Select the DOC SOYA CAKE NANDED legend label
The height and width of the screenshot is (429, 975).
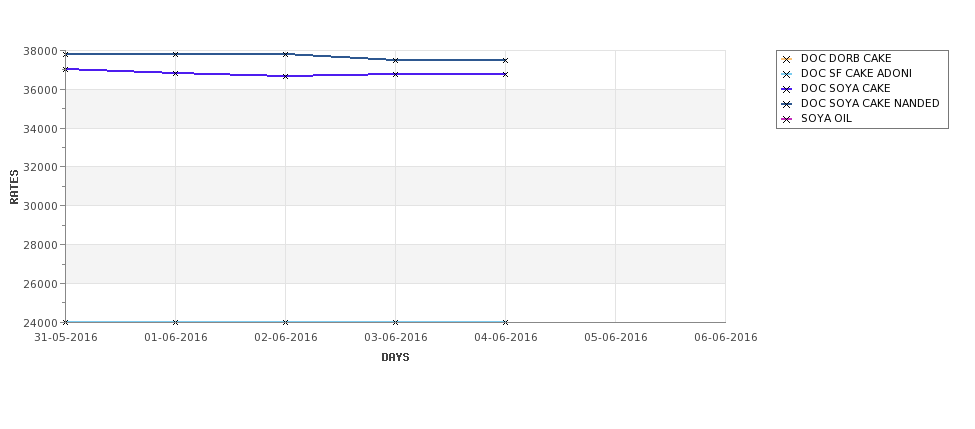click(x=870, y=103)
